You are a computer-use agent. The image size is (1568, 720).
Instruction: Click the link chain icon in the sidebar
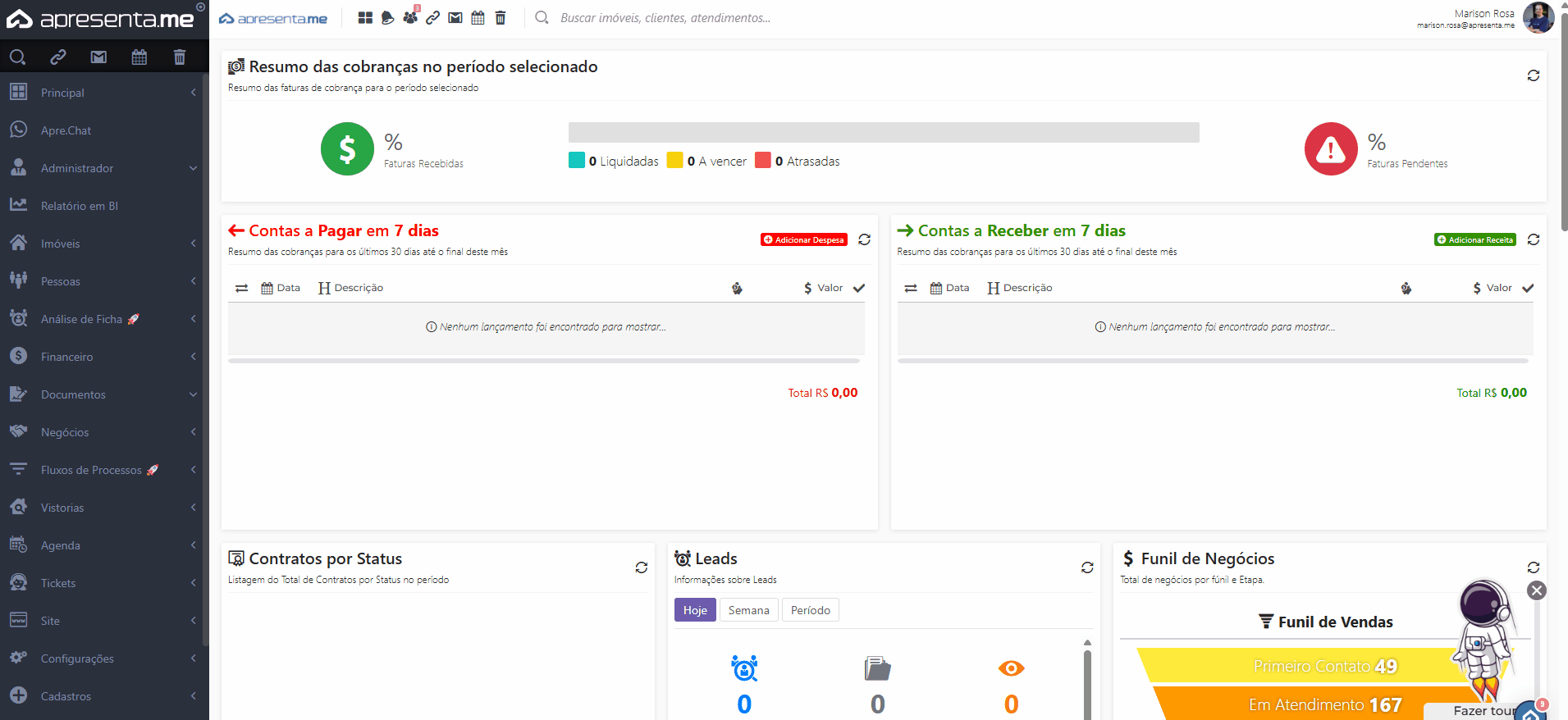click(x=57, y=57)
